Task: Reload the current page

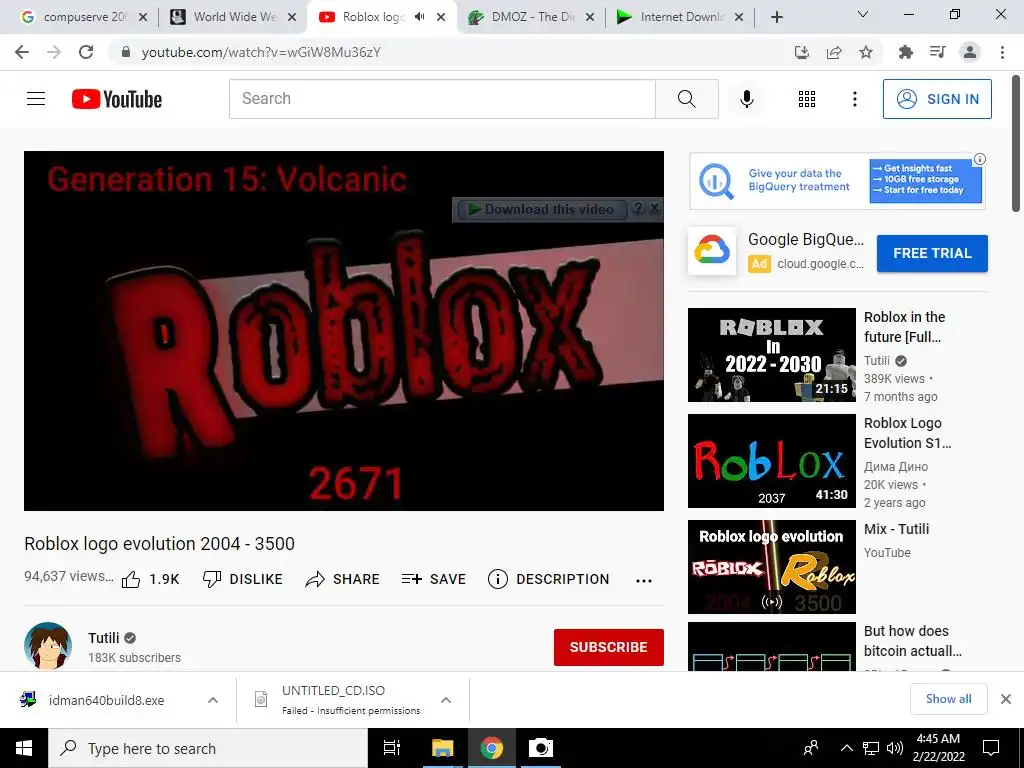Action: point(86,52)
